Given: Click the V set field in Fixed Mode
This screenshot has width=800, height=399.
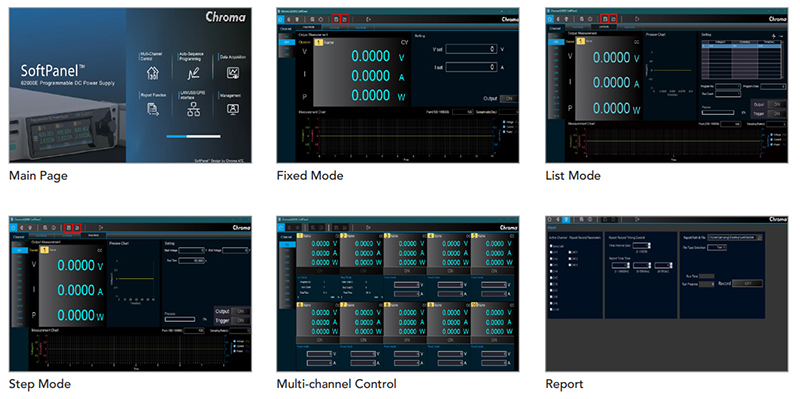Looking at the screenshot, I should pos(471,49).
